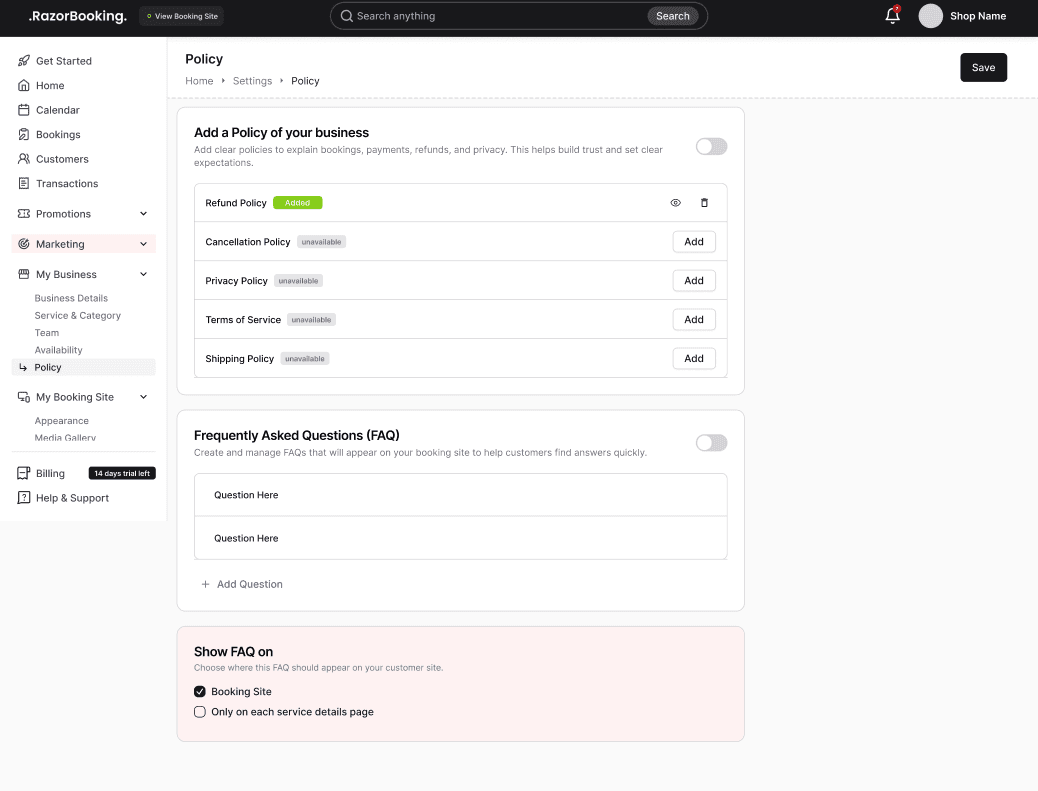Image resolution: width=1038 pixels, height=791 pixels.
Task: Preview Refund Policy with eye icon
Action: 675,203
